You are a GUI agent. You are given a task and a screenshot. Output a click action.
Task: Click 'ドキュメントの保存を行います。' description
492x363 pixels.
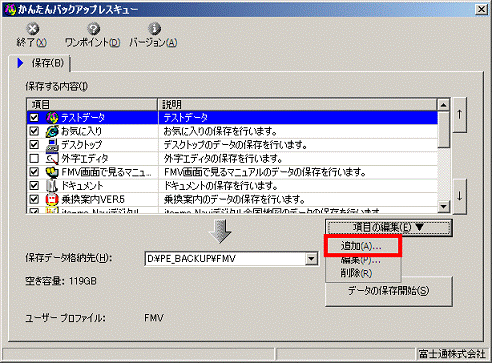221,186
